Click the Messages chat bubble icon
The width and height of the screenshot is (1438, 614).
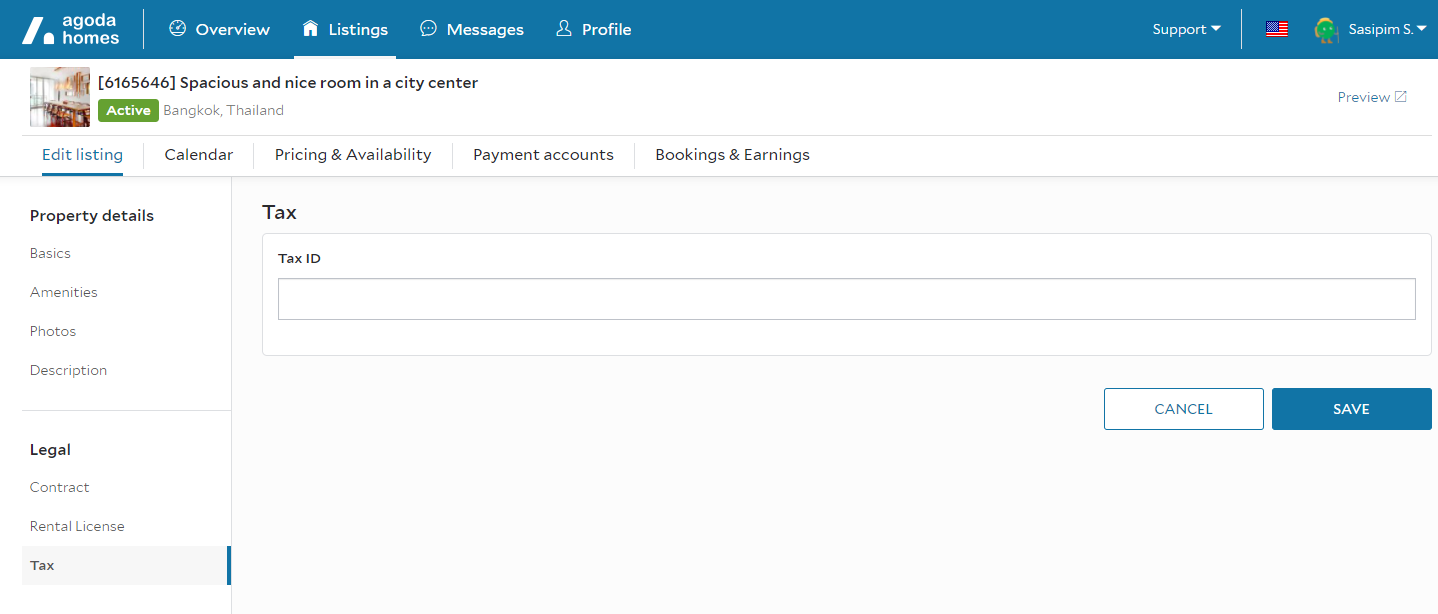pyautogui.click(x=428, y=28)
